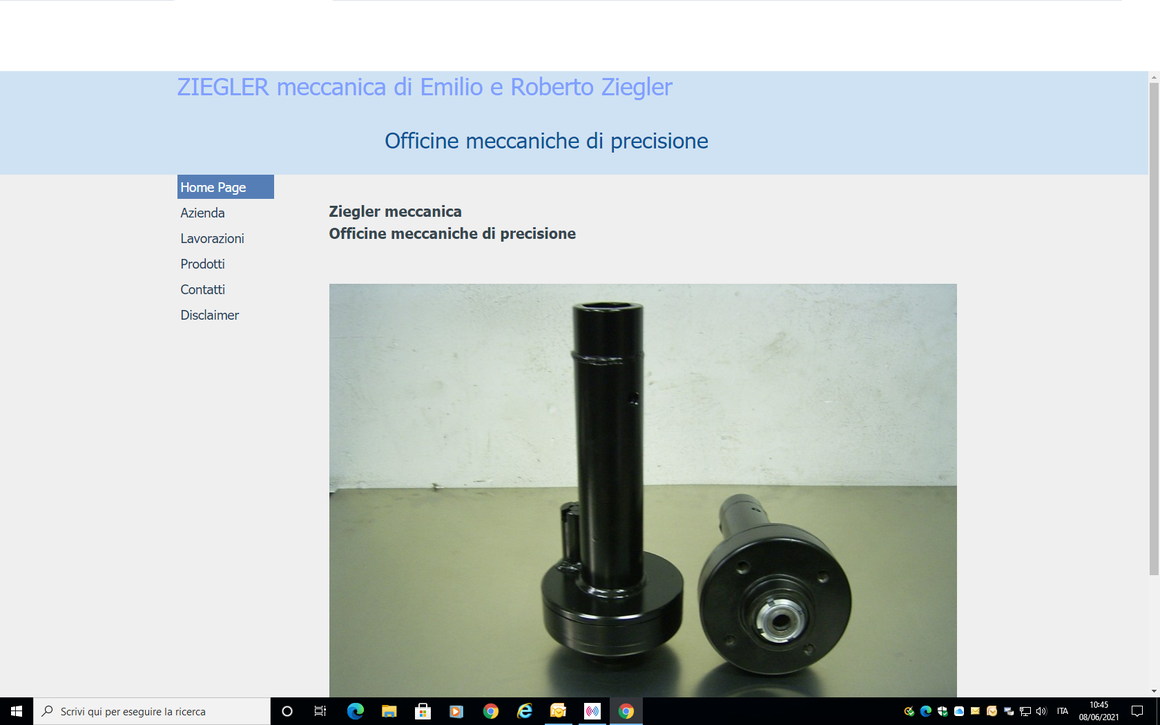Launch Internet Explorer from the taskbar
This screenshot has width=1160, height=725.
point(525,711)
